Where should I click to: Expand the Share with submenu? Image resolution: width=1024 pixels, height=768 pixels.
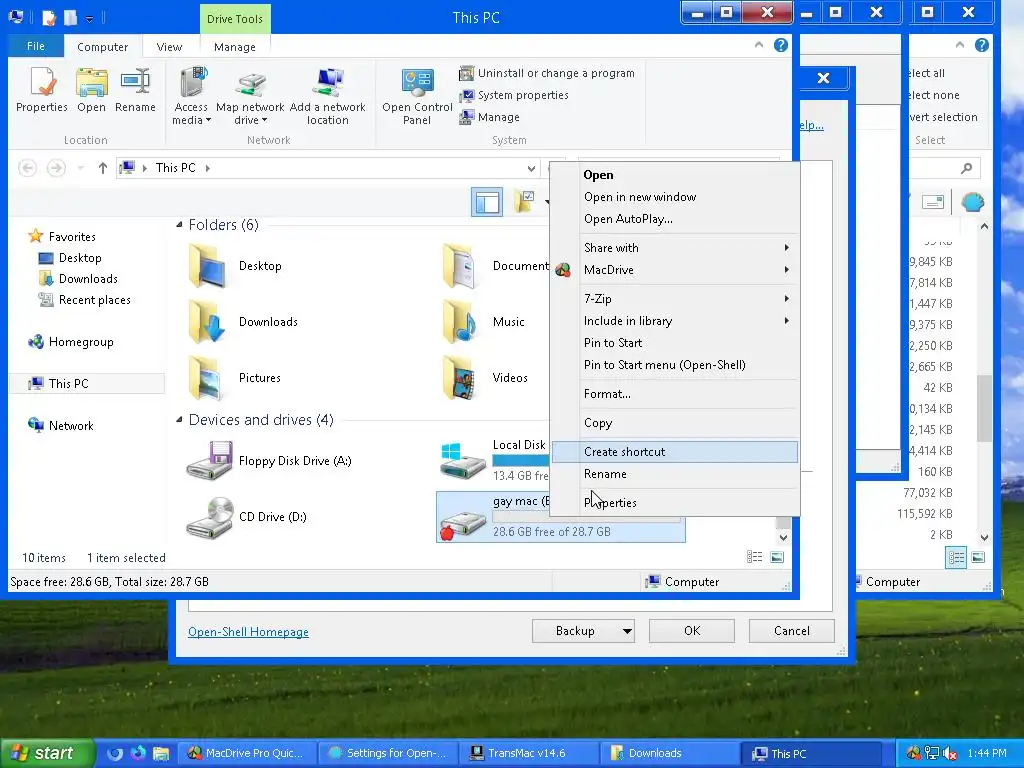pos(675,248)
